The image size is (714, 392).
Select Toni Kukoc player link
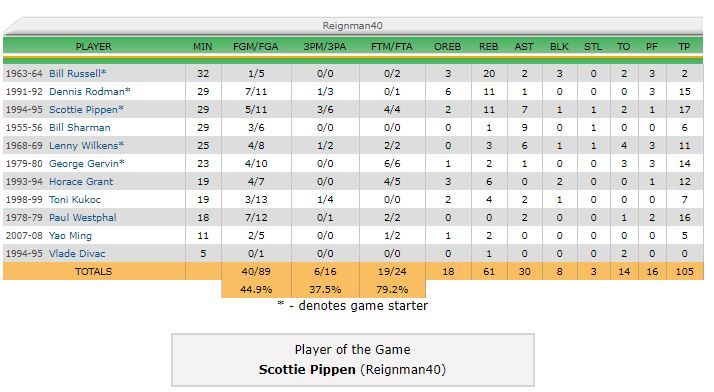pos(75,199)
